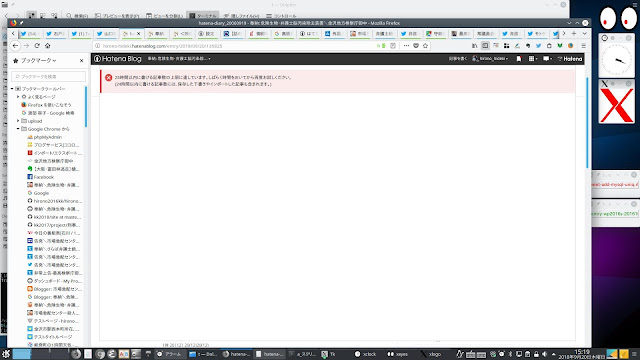Switch to xclock taskbar entry
The height and width of the screenshot is (360, 640).
point(366,354)
